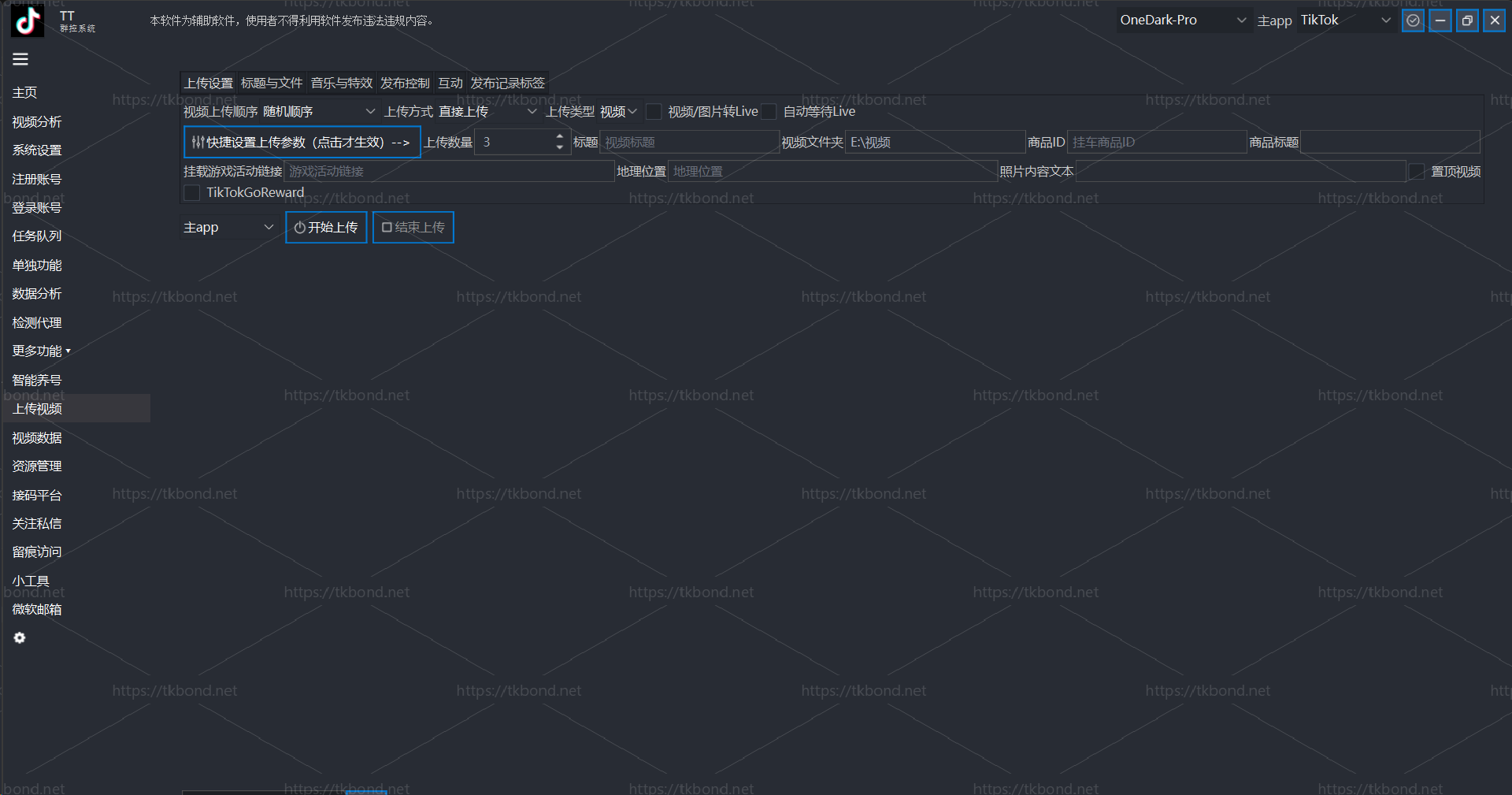
Task: Click the 视频标题 input field
Action: coord(689,143)
